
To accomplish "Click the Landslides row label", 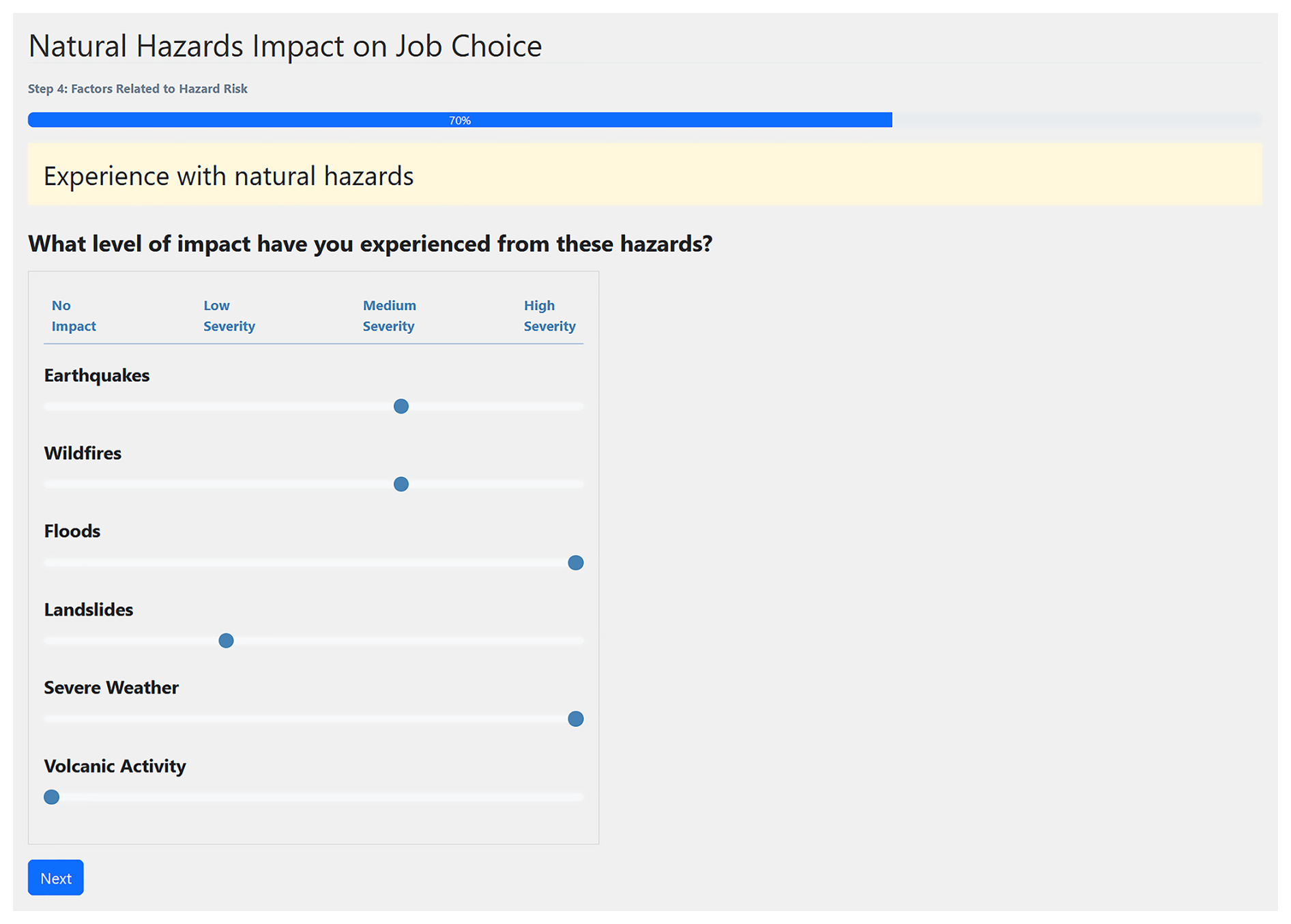I will [x=89, y=609].
